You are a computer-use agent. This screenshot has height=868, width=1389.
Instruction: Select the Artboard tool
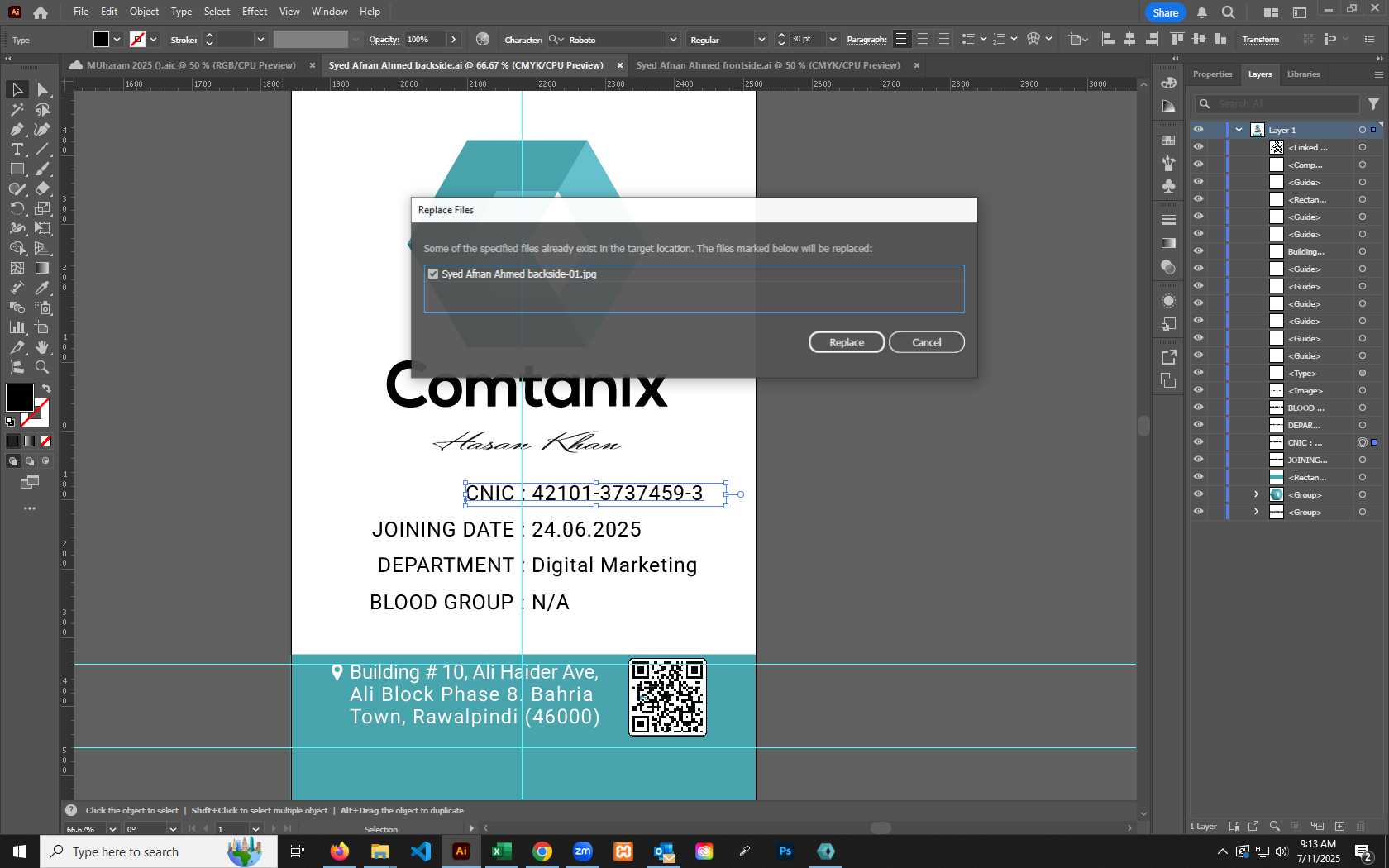43,327
